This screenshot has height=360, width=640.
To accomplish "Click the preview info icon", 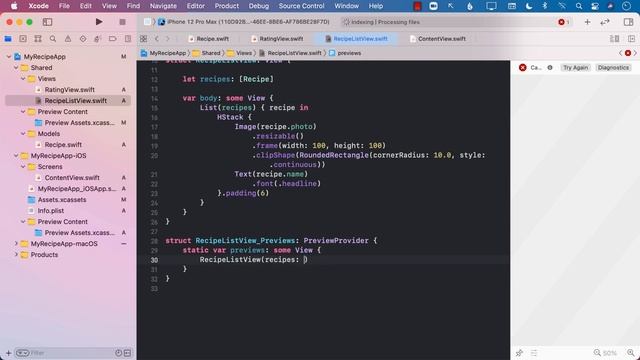I will [550, 67].
